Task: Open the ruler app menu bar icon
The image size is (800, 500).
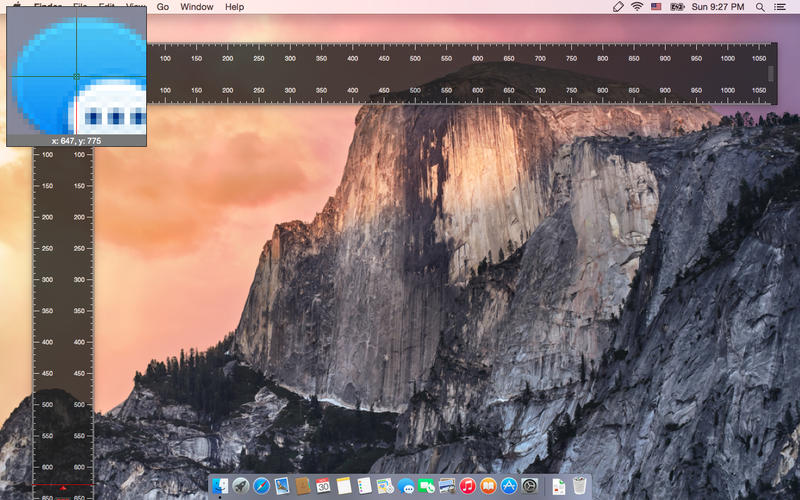Action: tap(618, 7)
